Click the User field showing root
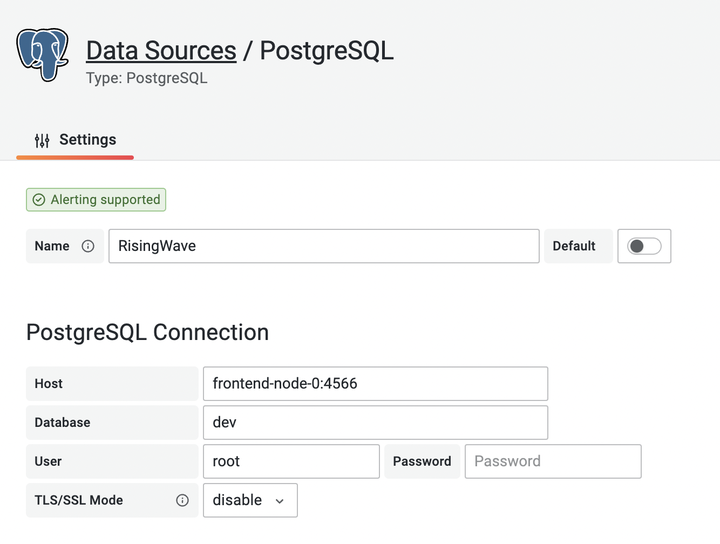 290,462
